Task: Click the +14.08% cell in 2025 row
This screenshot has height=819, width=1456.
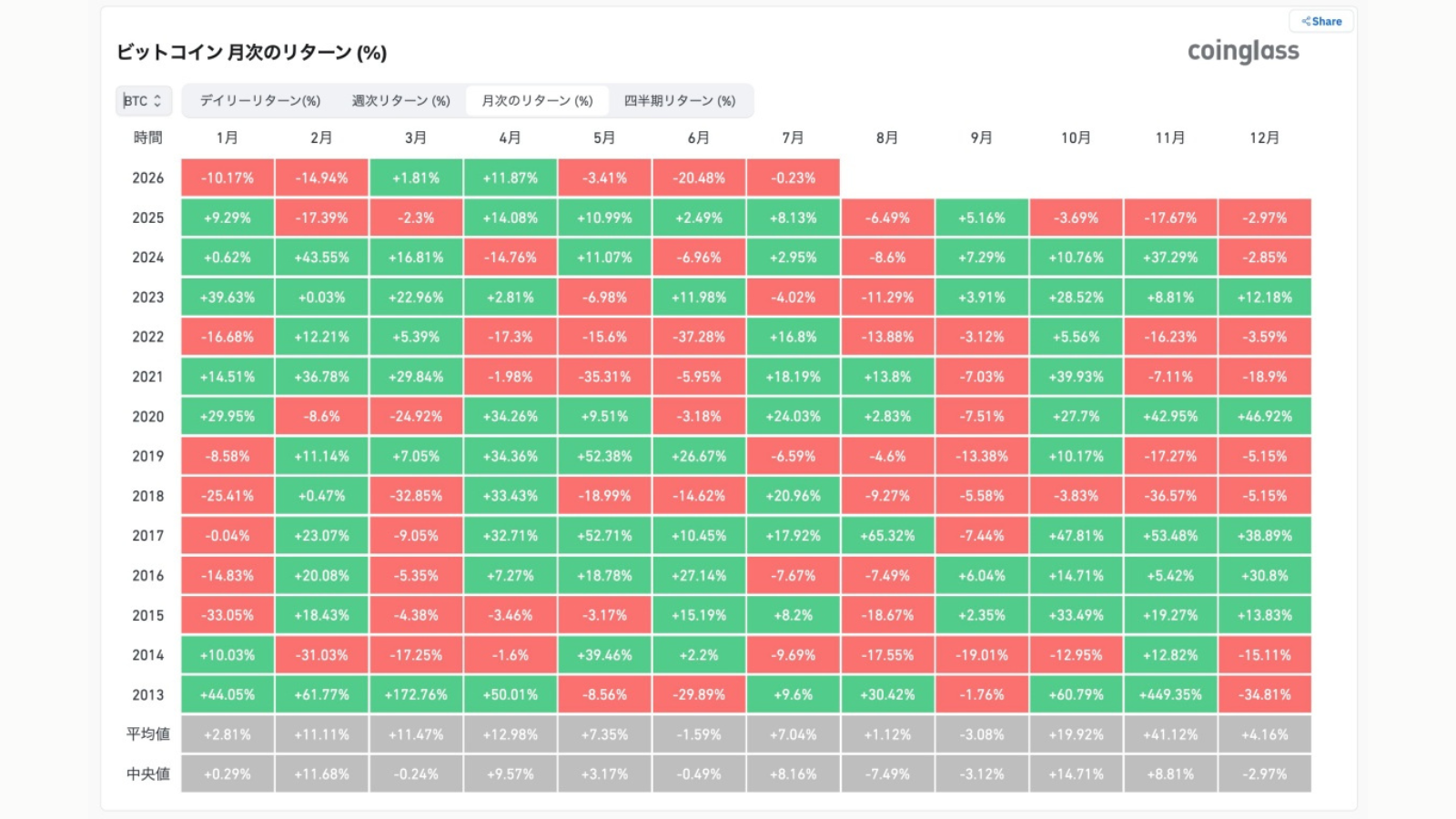Action: [511, 218]
